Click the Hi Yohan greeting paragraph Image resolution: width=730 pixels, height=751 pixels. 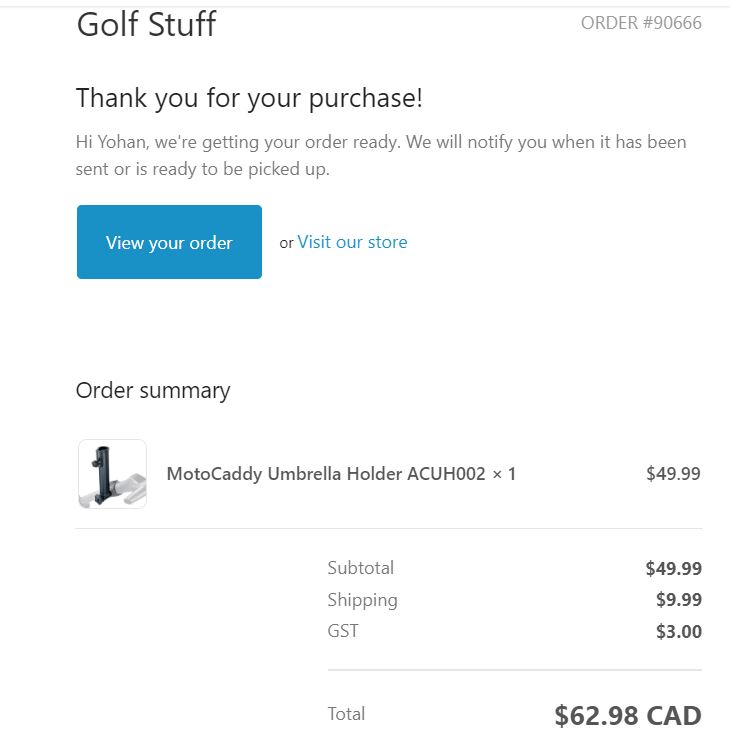click(x=381, y=155)
